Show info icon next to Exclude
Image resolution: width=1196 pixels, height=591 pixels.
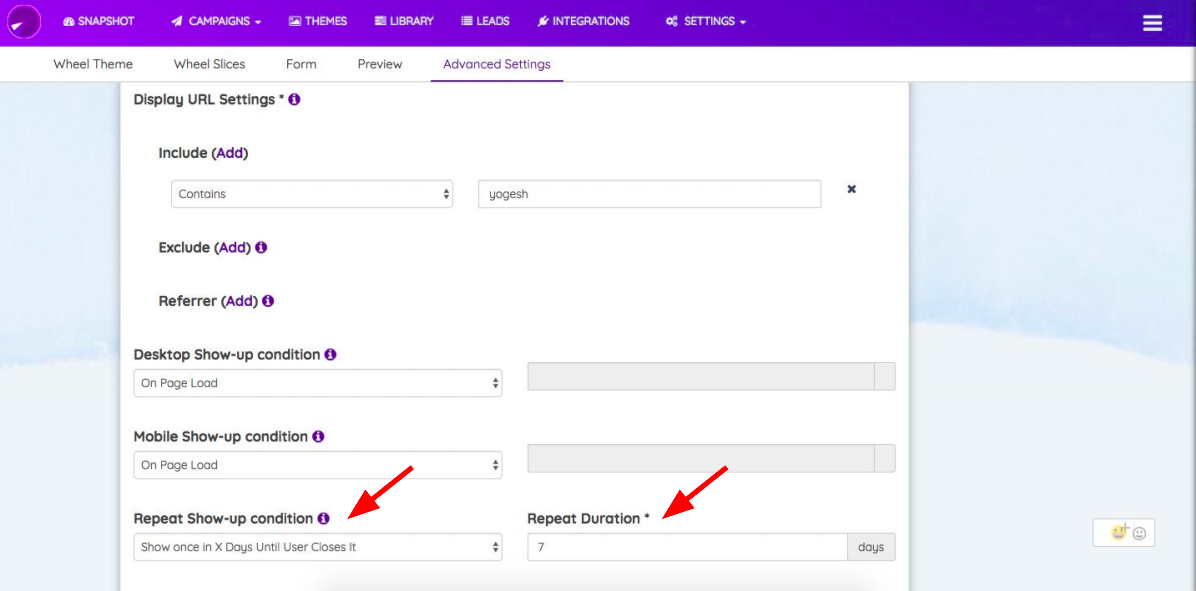click(262, 248)
